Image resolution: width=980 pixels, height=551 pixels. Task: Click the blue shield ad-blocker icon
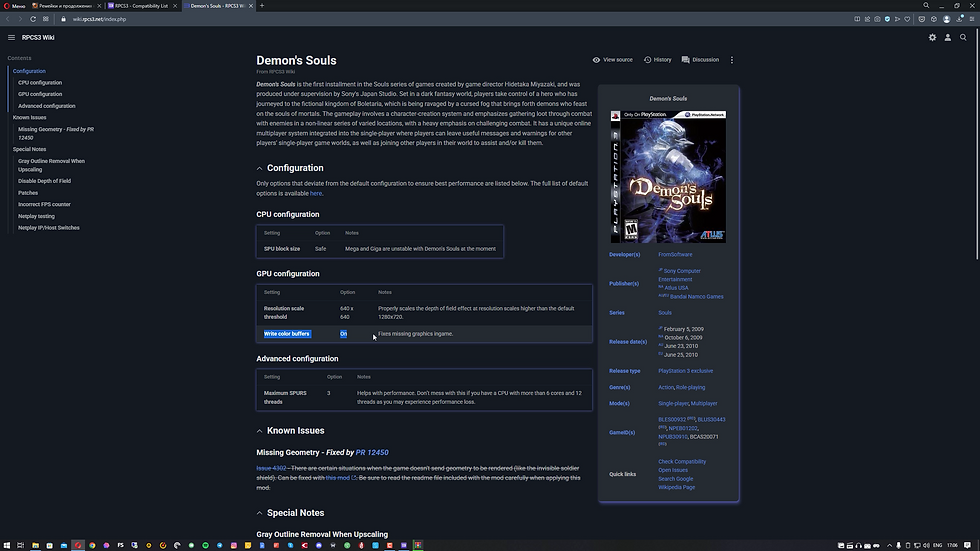[x=887, y=19]
